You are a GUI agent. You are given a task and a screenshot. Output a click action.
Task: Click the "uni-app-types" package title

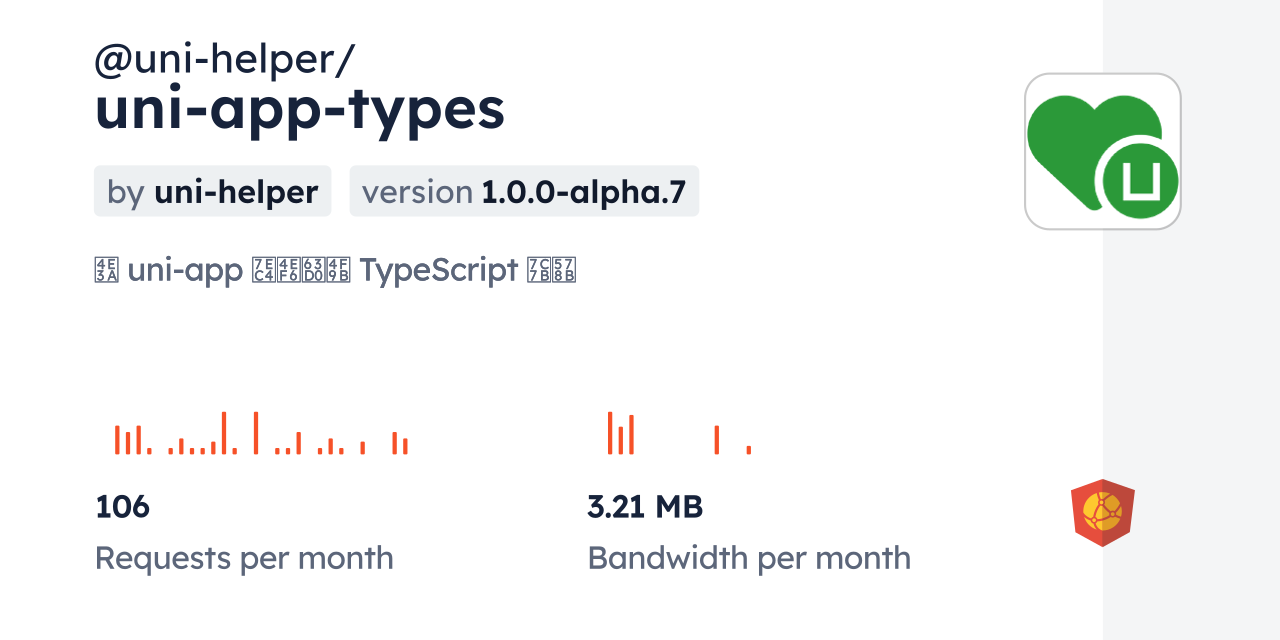pyautogui.click(x=299, y=110)
